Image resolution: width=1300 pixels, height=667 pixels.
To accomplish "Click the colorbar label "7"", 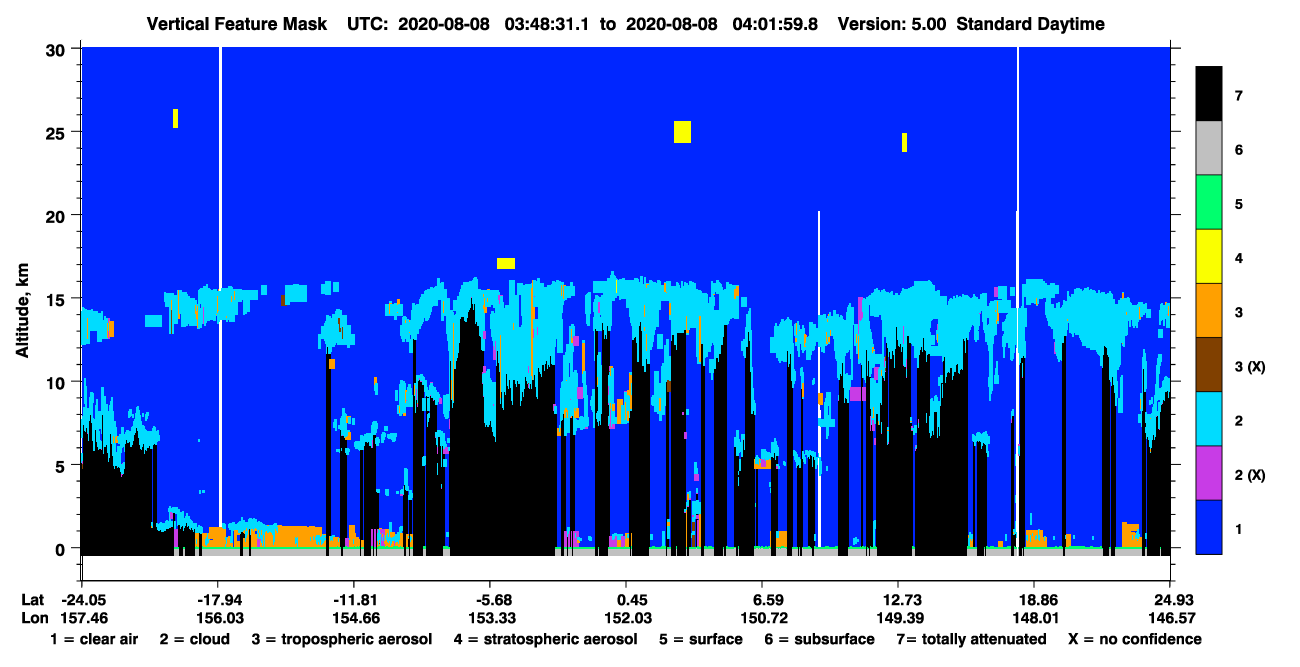I will pos(1239,96).
